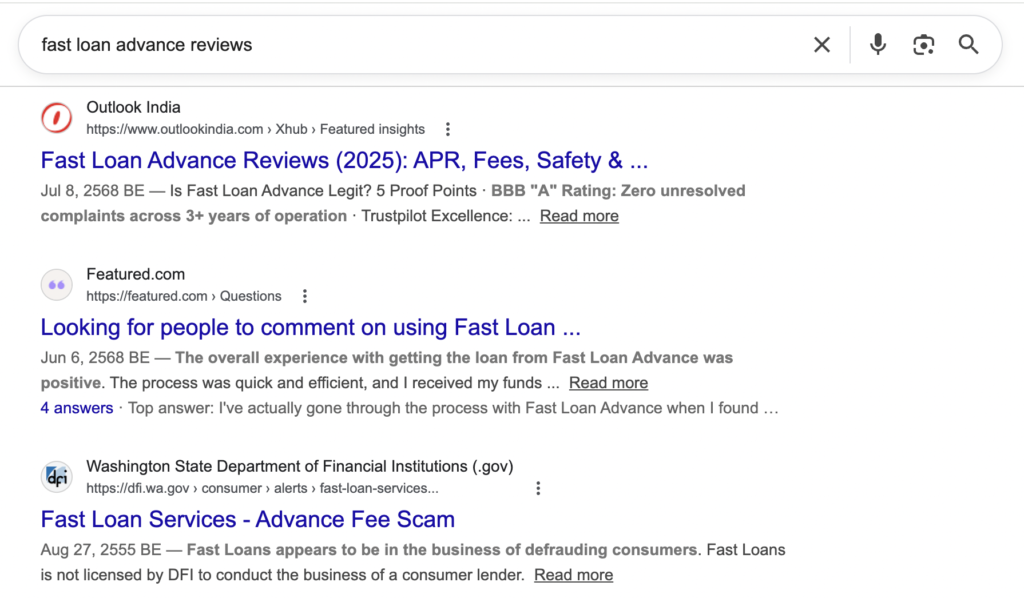
Task: Open 'Fast Loan Services - Advance Fee Scam'
Action: pos(247,519)
